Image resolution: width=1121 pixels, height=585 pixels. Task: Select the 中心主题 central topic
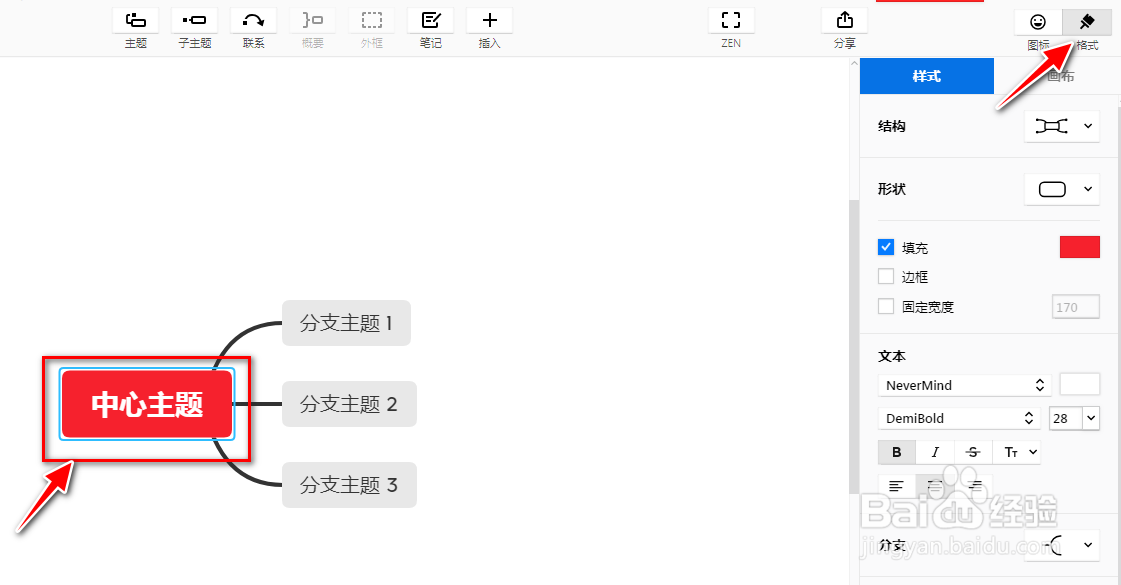[x=147, y=404]
